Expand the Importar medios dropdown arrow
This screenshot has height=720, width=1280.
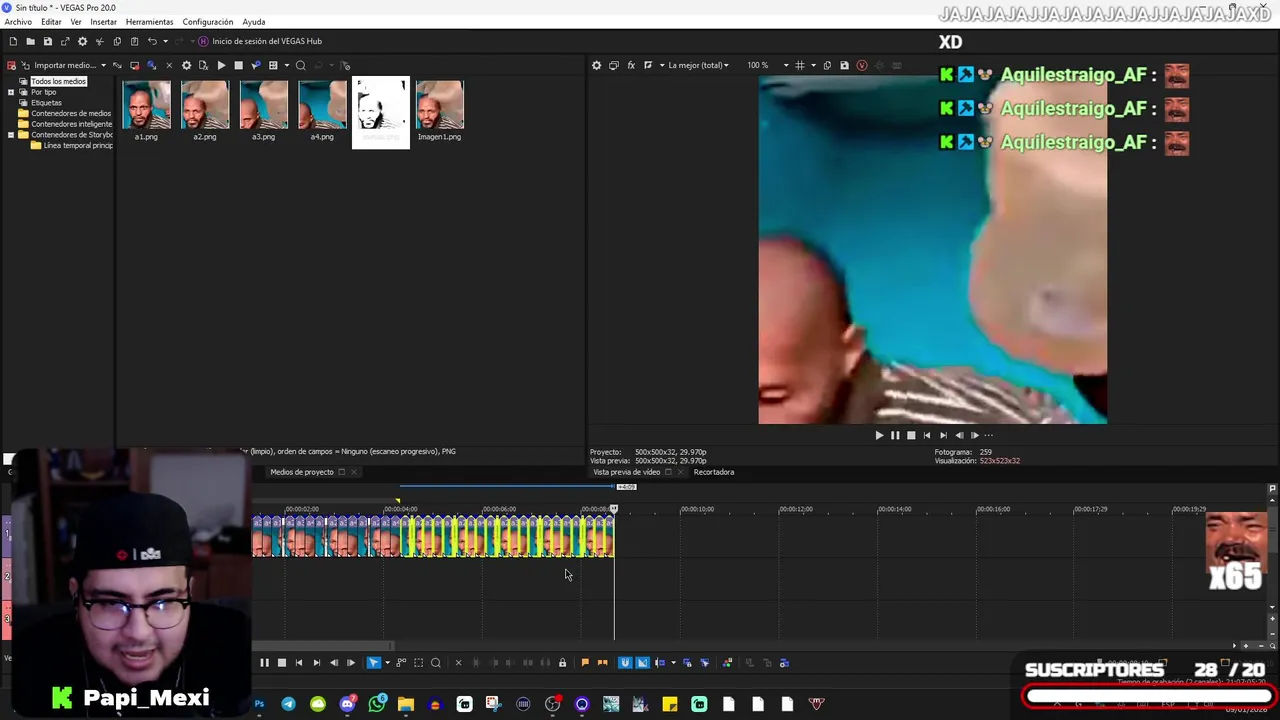(103, 65)
